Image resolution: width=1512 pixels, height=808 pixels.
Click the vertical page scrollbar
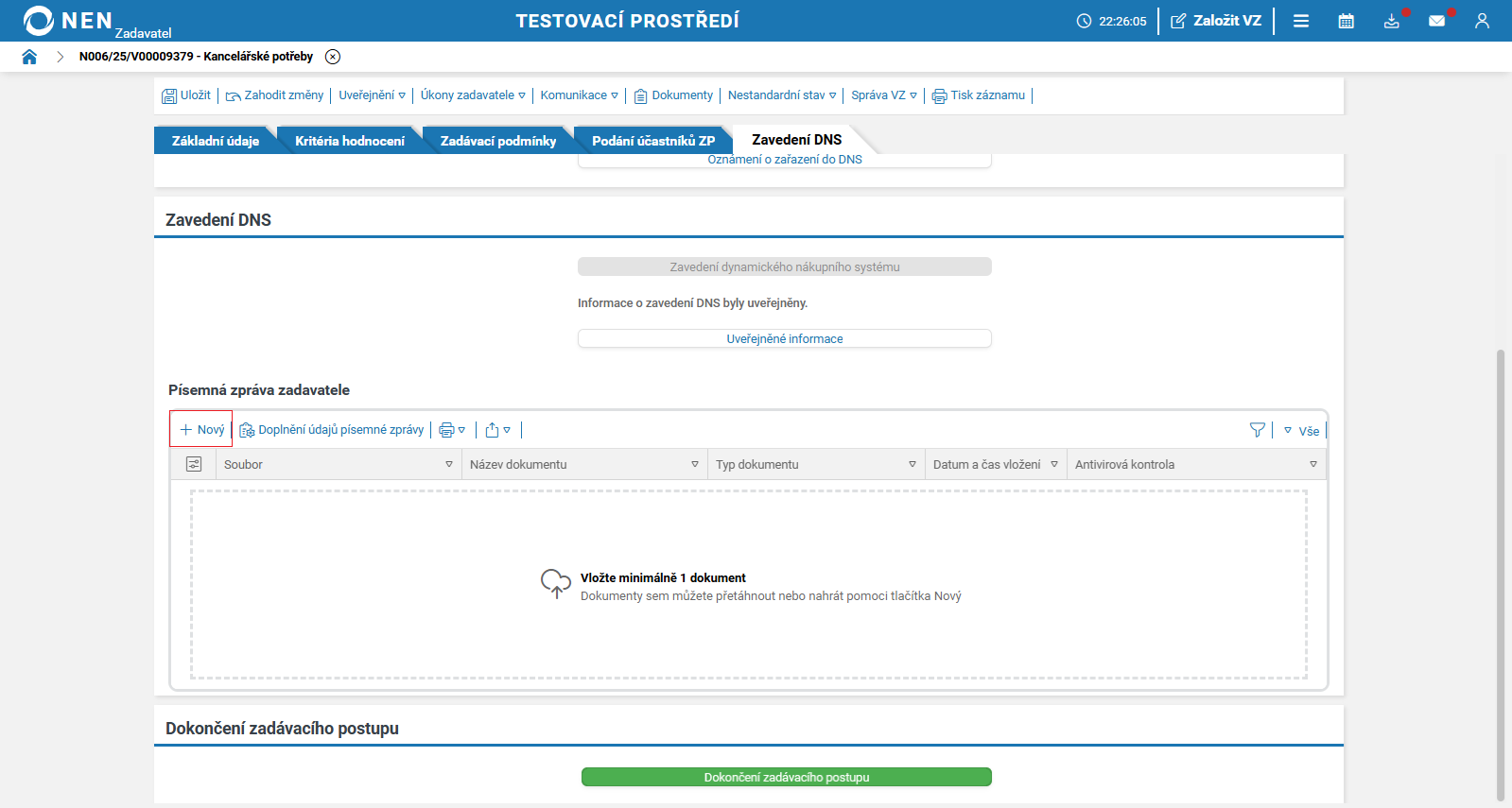[1500, 575]
